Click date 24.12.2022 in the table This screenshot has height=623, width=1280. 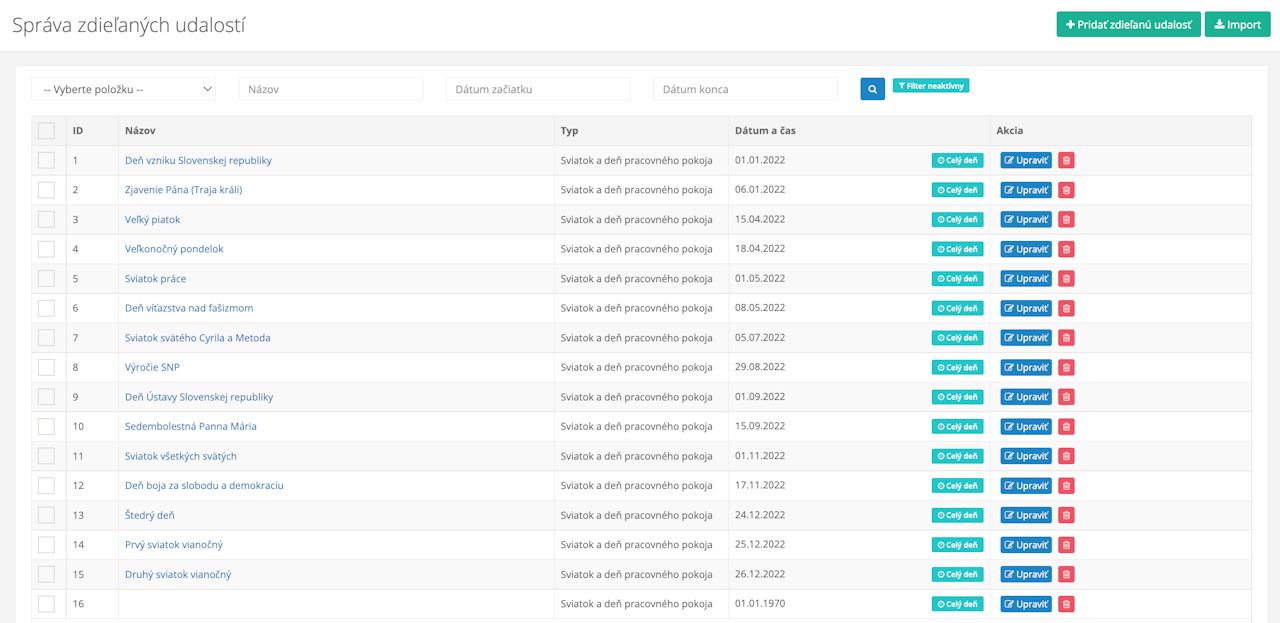point(760,515)
